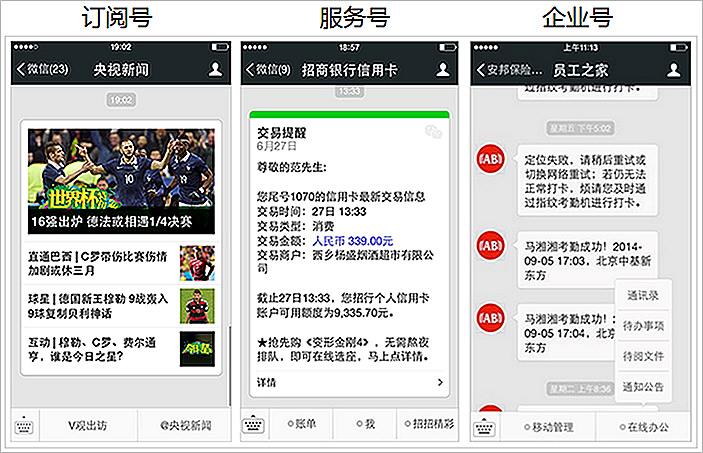This screenshot has width=703, height=453.
Task: Open 详情 of the transaction reminder
Action: click(x=350, y=382)
